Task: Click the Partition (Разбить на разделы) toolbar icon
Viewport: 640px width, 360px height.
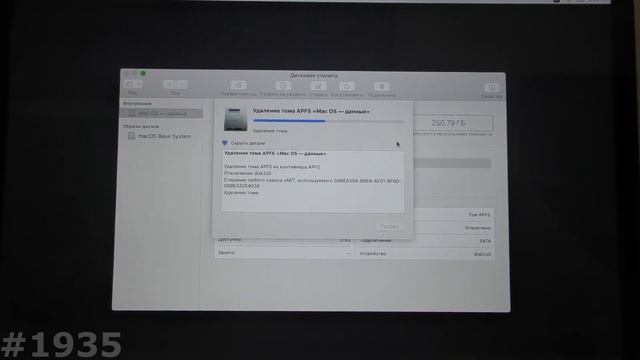Action: 283,86
